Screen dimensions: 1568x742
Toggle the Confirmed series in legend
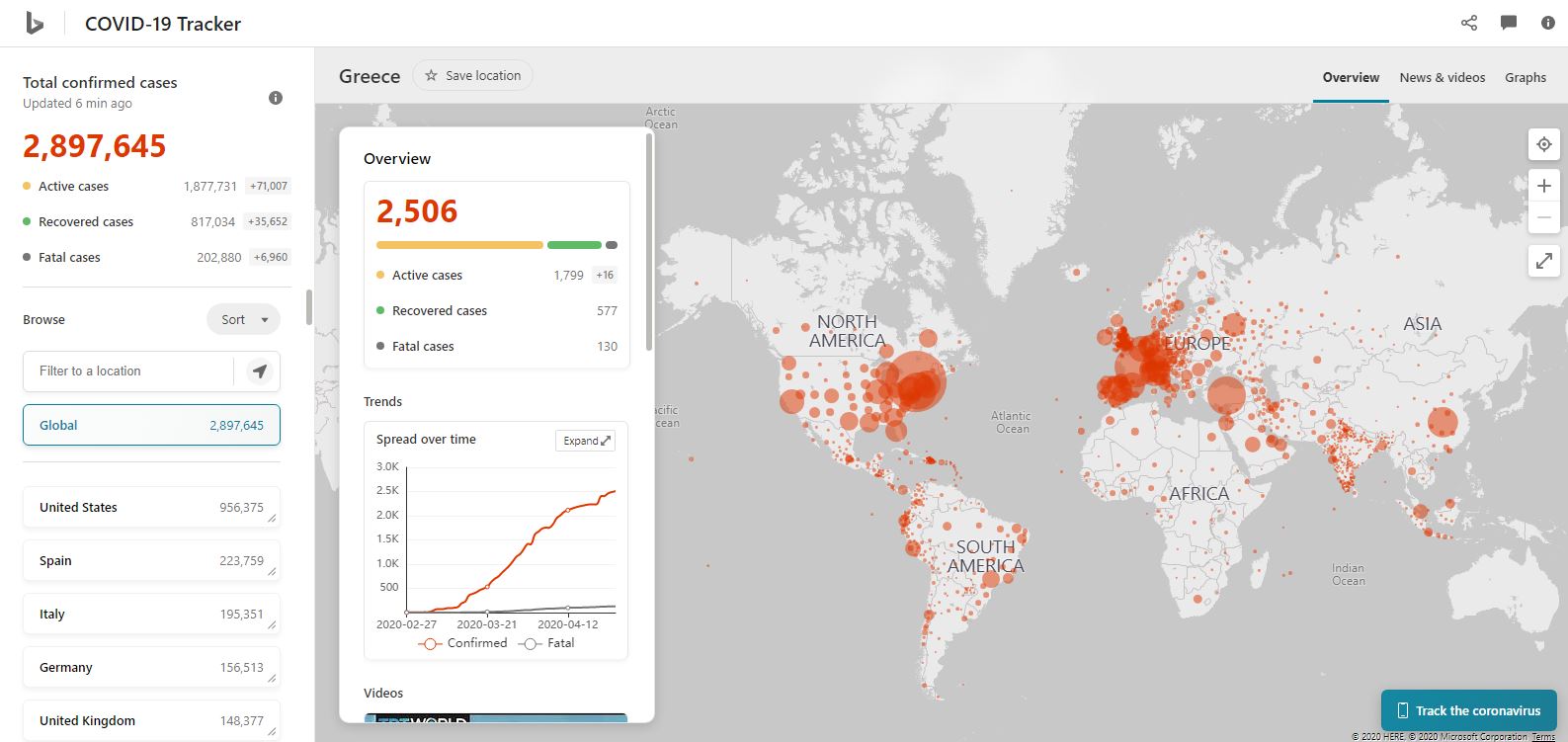463,643
